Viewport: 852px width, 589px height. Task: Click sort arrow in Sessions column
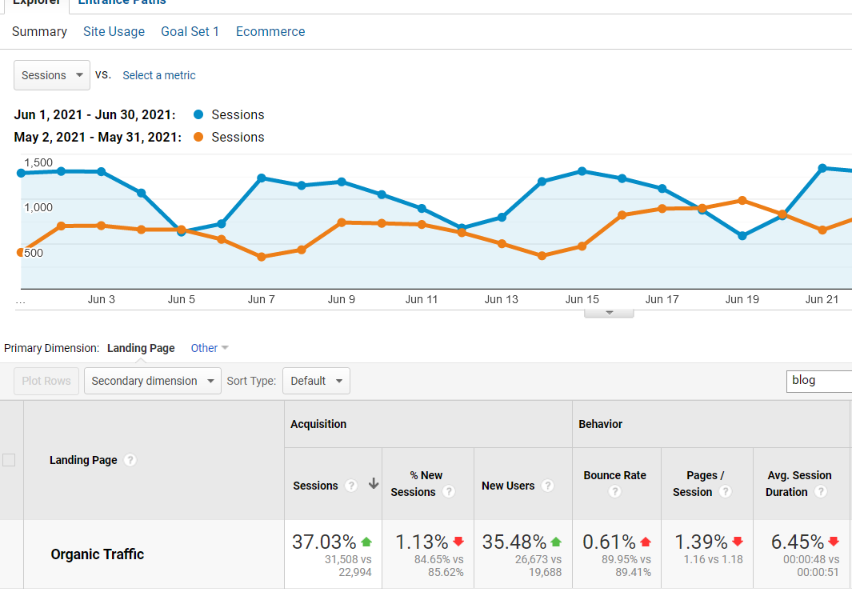pos(373,485)
